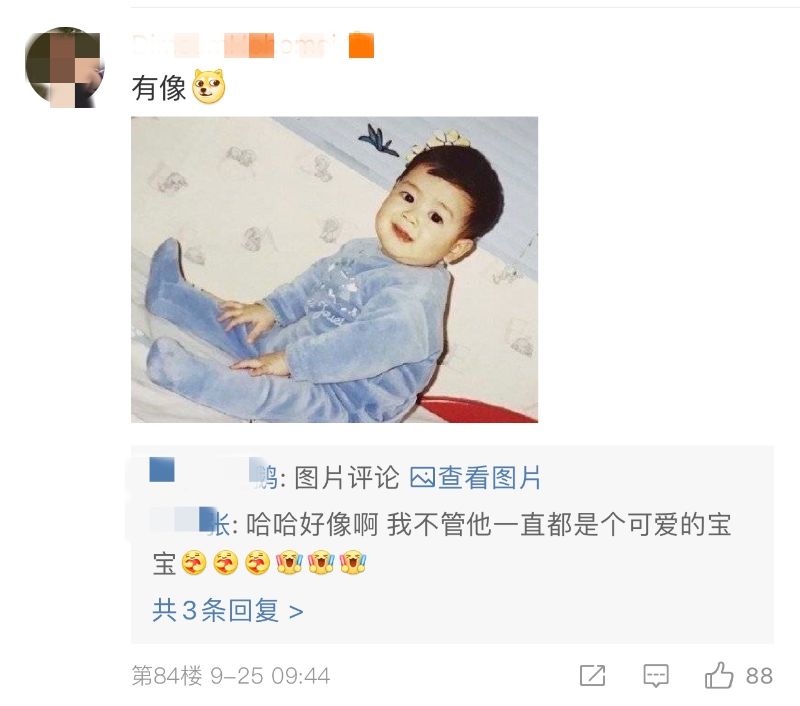This screenshot has height=706, width=800.
Task: Tap the last cheering emoji in reply
Action: 353,563
